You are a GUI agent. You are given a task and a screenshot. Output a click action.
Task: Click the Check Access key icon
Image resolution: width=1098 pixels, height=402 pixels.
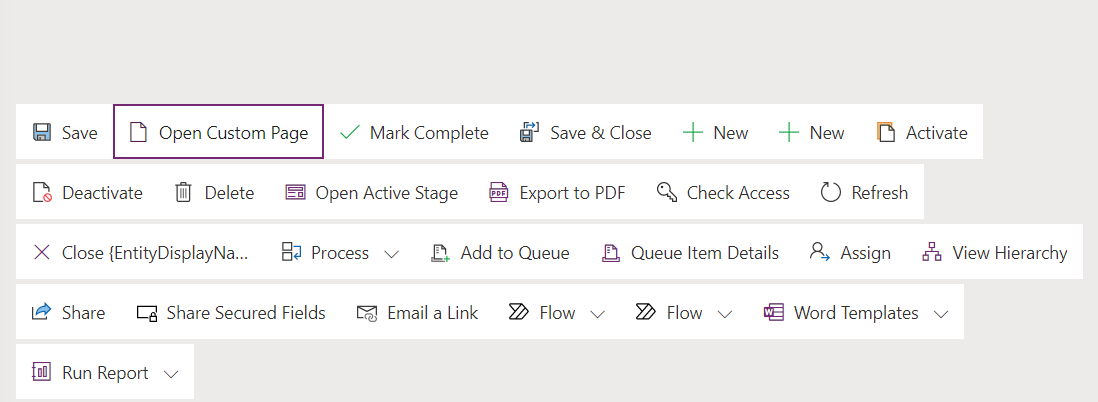pos(667,193)
